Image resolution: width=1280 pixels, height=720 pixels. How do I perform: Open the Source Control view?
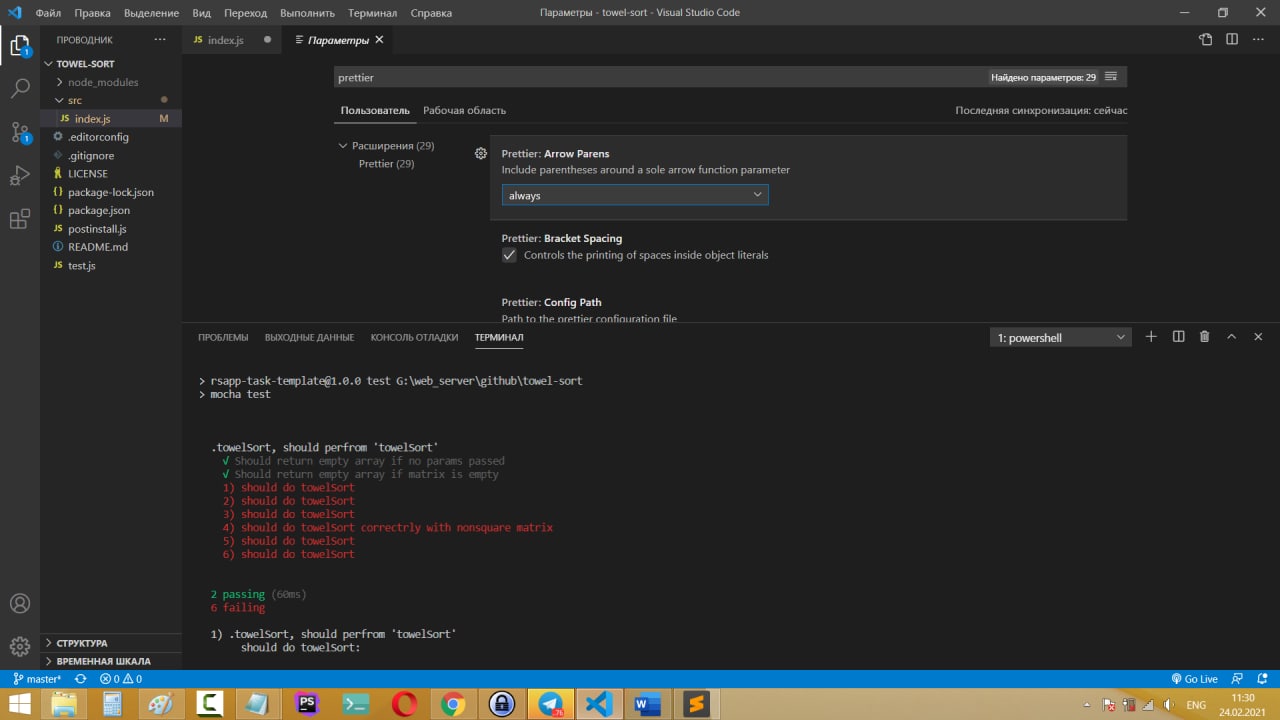tap(19, 132)
